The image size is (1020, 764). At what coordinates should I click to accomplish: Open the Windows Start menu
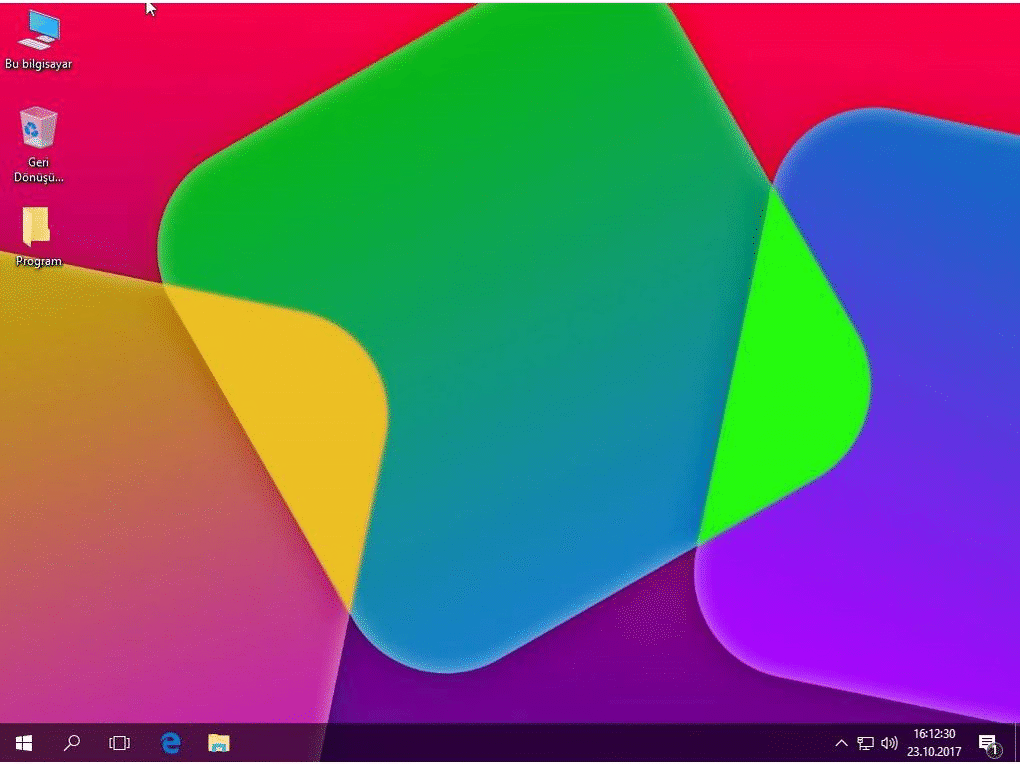click(24, 743)
